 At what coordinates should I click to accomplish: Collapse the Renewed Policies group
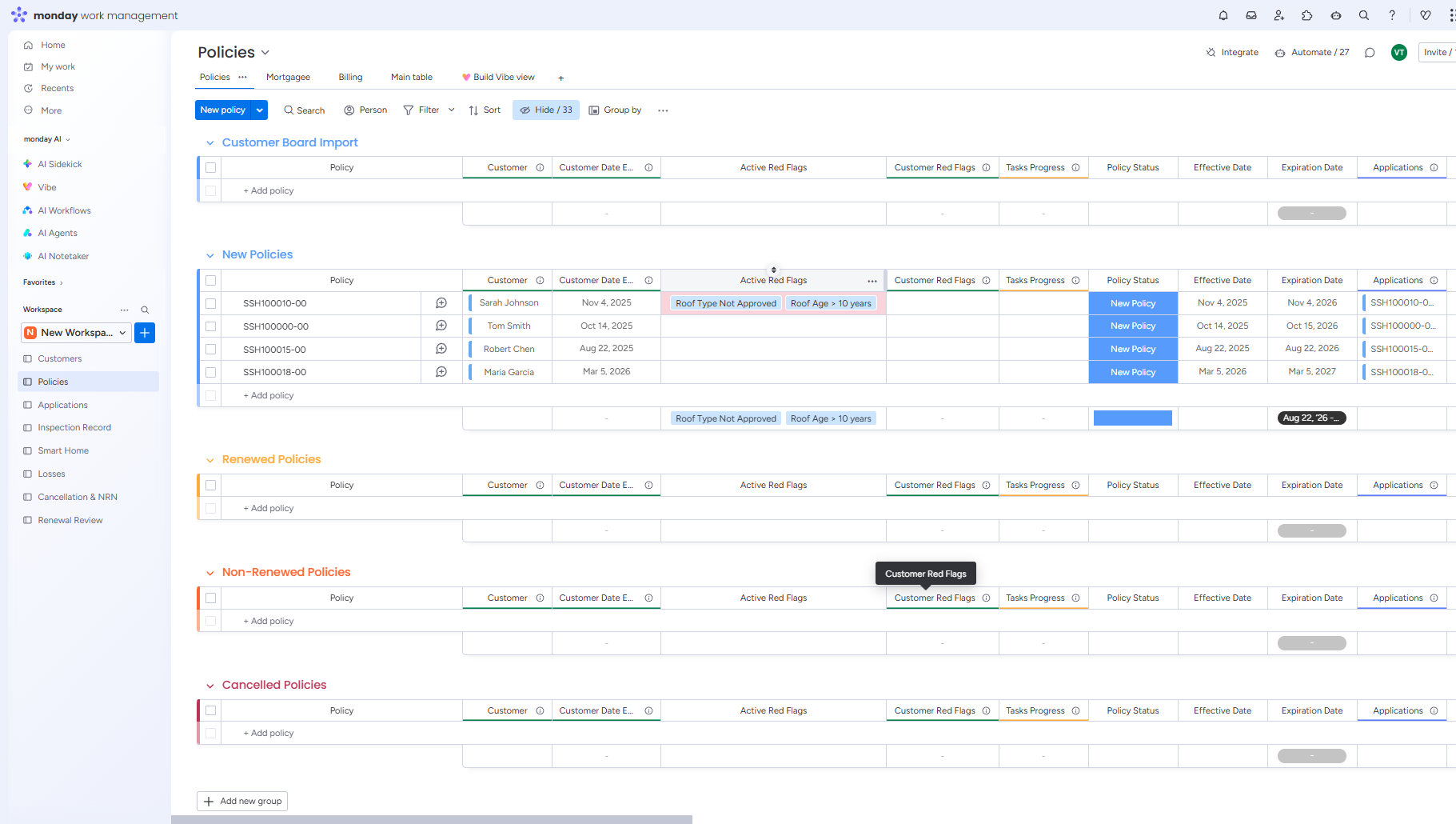pos(210,460)
